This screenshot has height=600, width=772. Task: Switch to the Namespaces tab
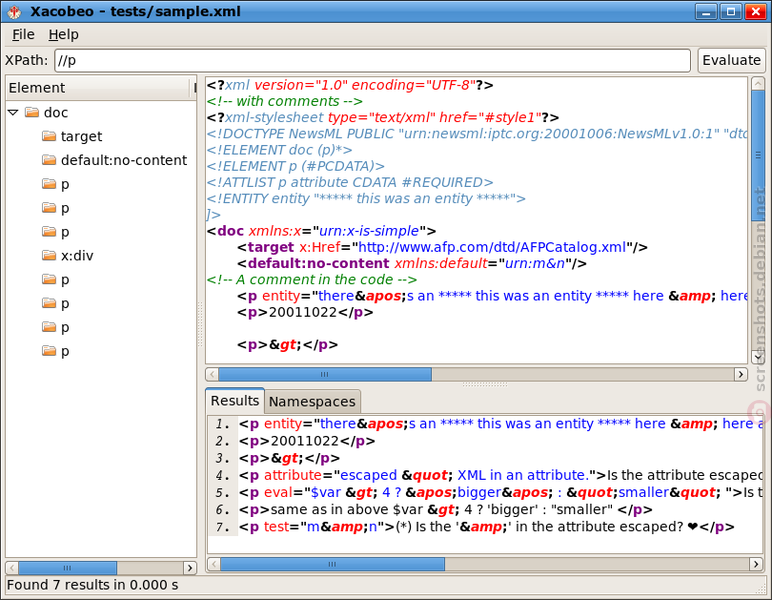click(x=312, y=402)
